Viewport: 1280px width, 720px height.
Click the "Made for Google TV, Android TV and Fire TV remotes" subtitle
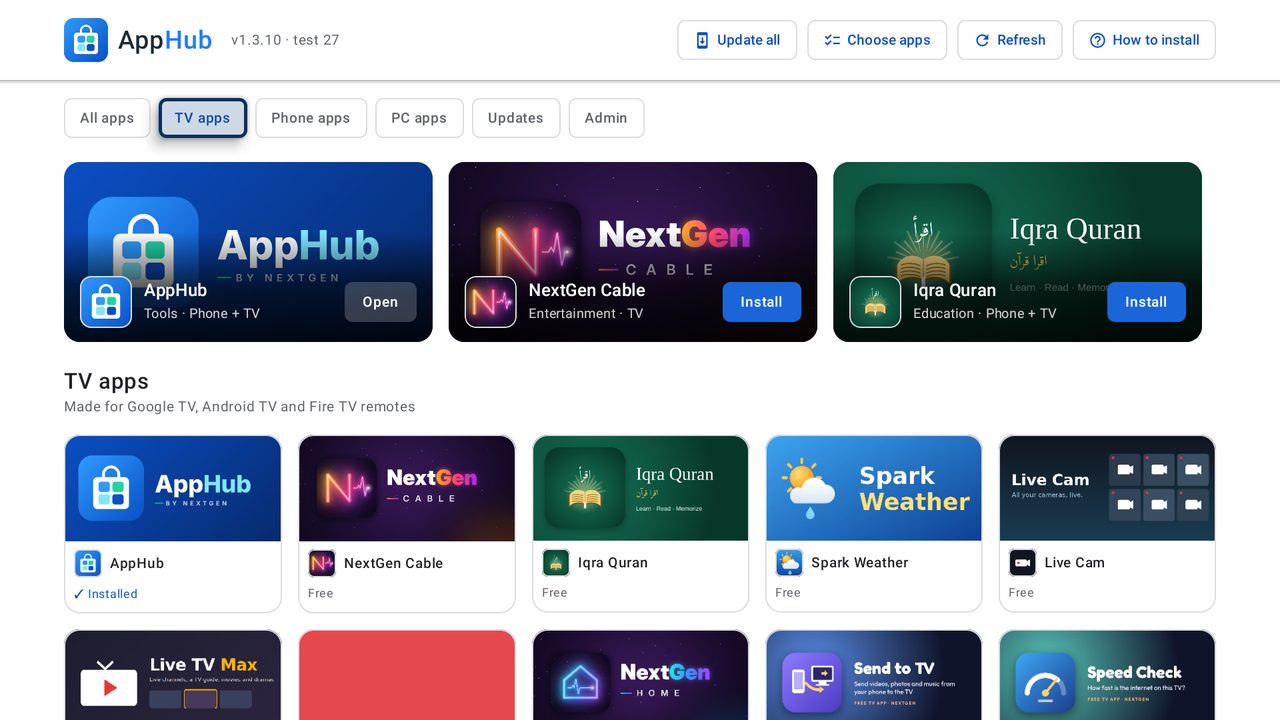point(240,407)
